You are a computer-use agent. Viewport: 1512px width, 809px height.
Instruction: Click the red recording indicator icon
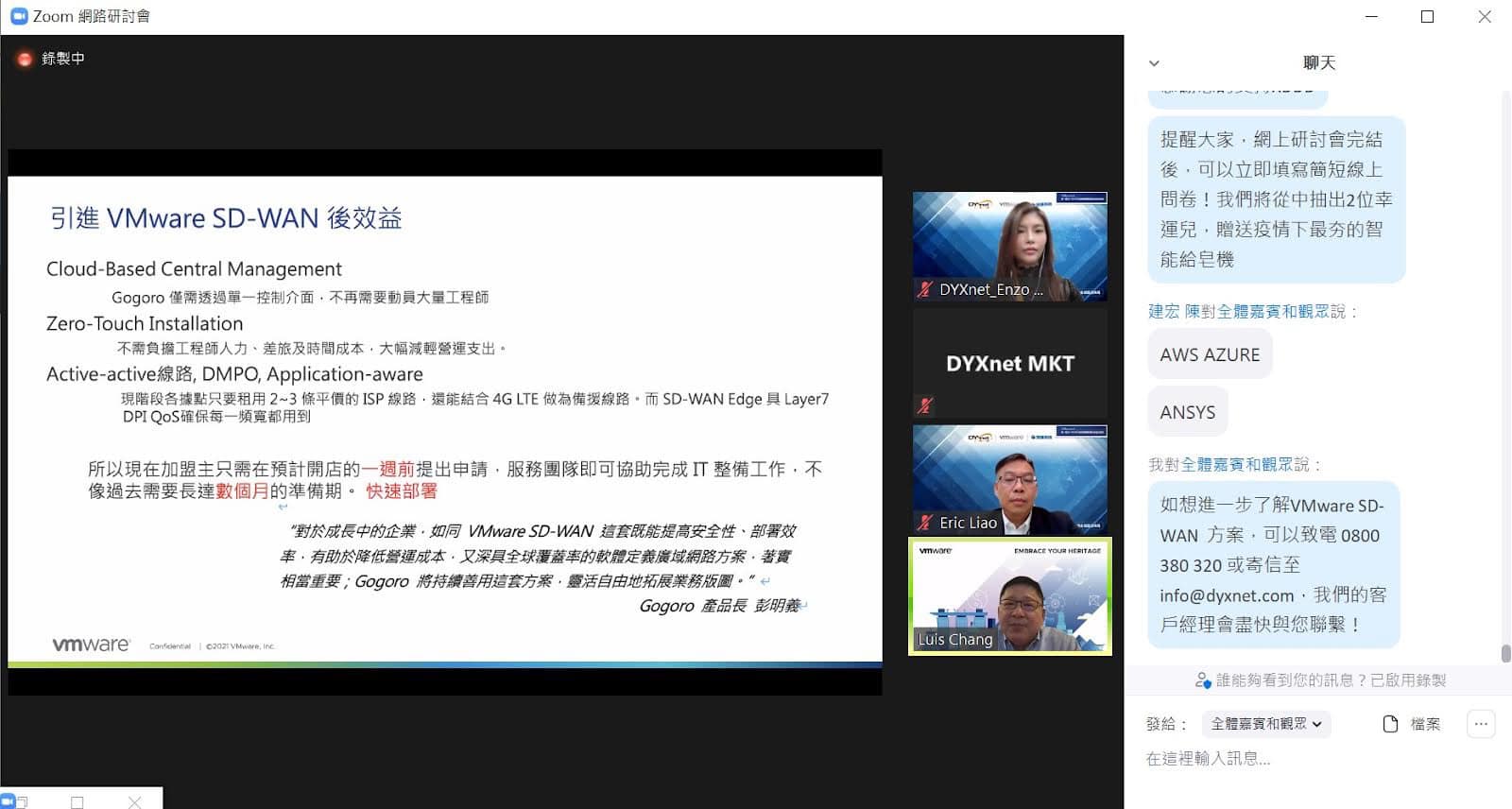(x=25, y=59)
